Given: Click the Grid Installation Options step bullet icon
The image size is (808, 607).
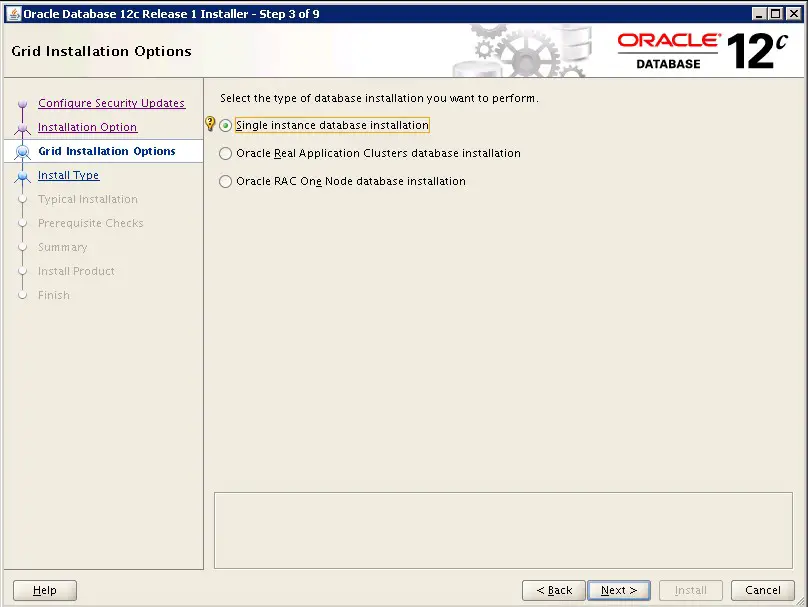Looking at the screenshot, I should click(22, 152).
